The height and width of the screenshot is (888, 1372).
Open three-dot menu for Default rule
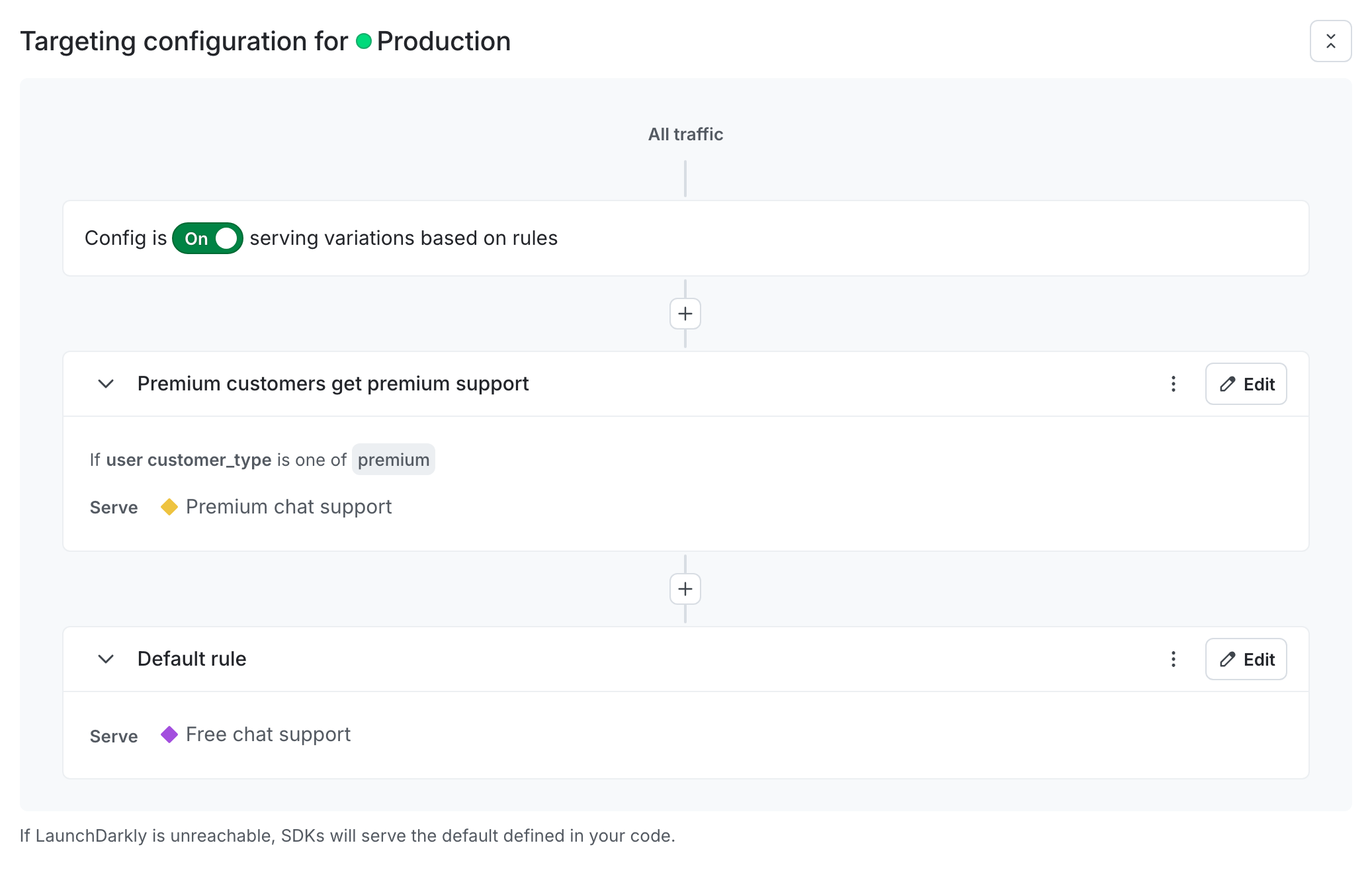pyautogui.click(x=1174, y=659)
